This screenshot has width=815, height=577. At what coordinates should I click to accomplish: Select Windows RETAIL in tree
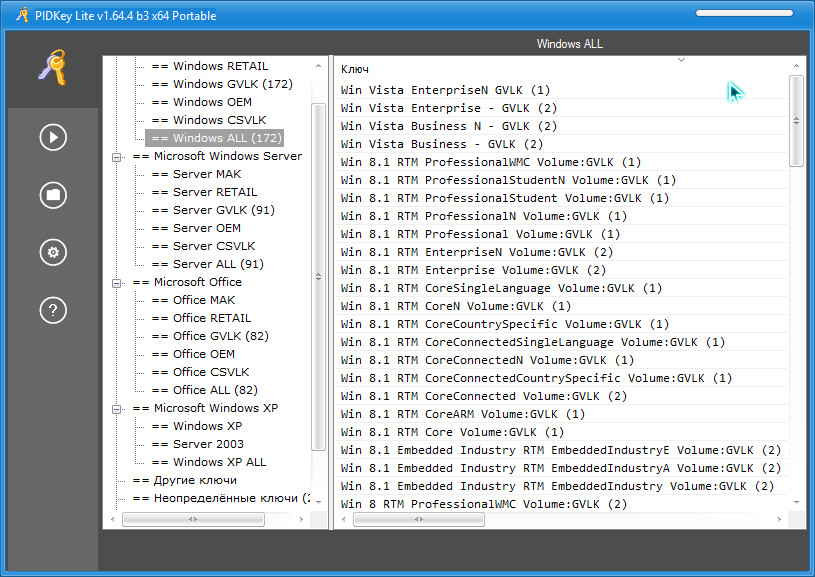click(210, 66)
